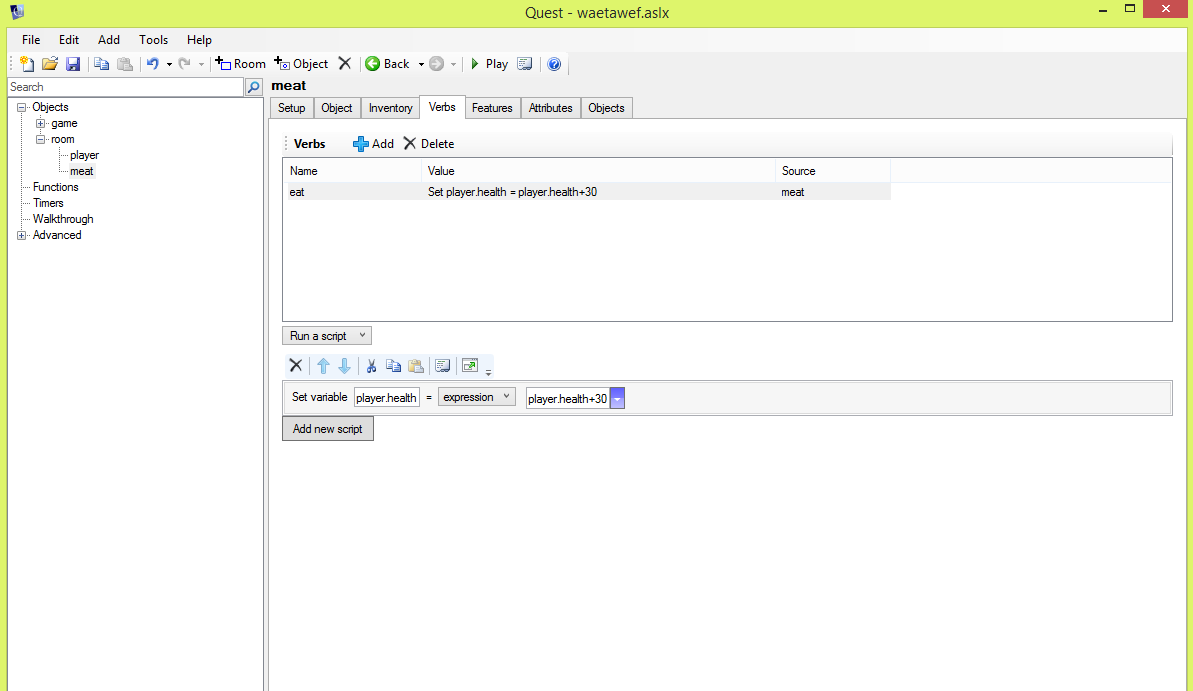Move script up with blue up arrow
The width and height of the screenshot is (1193, 691).
click(323, 366)
